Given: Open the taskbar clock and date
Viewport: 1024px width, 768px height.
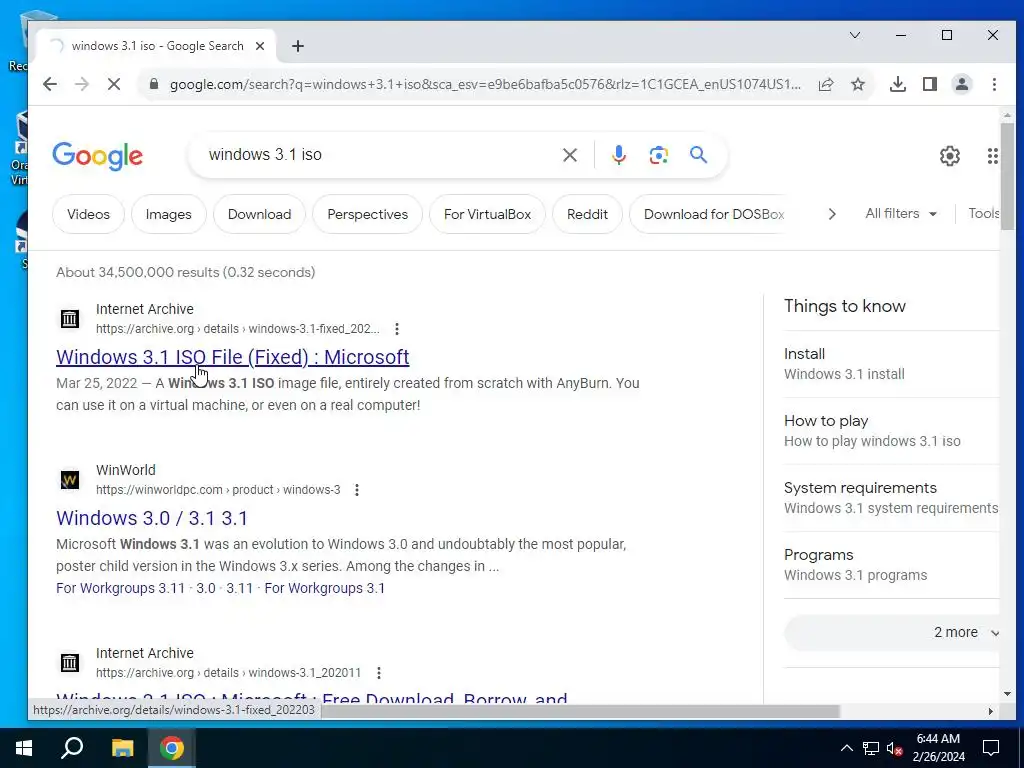Looking at the screenshot, I should [938, 748].
